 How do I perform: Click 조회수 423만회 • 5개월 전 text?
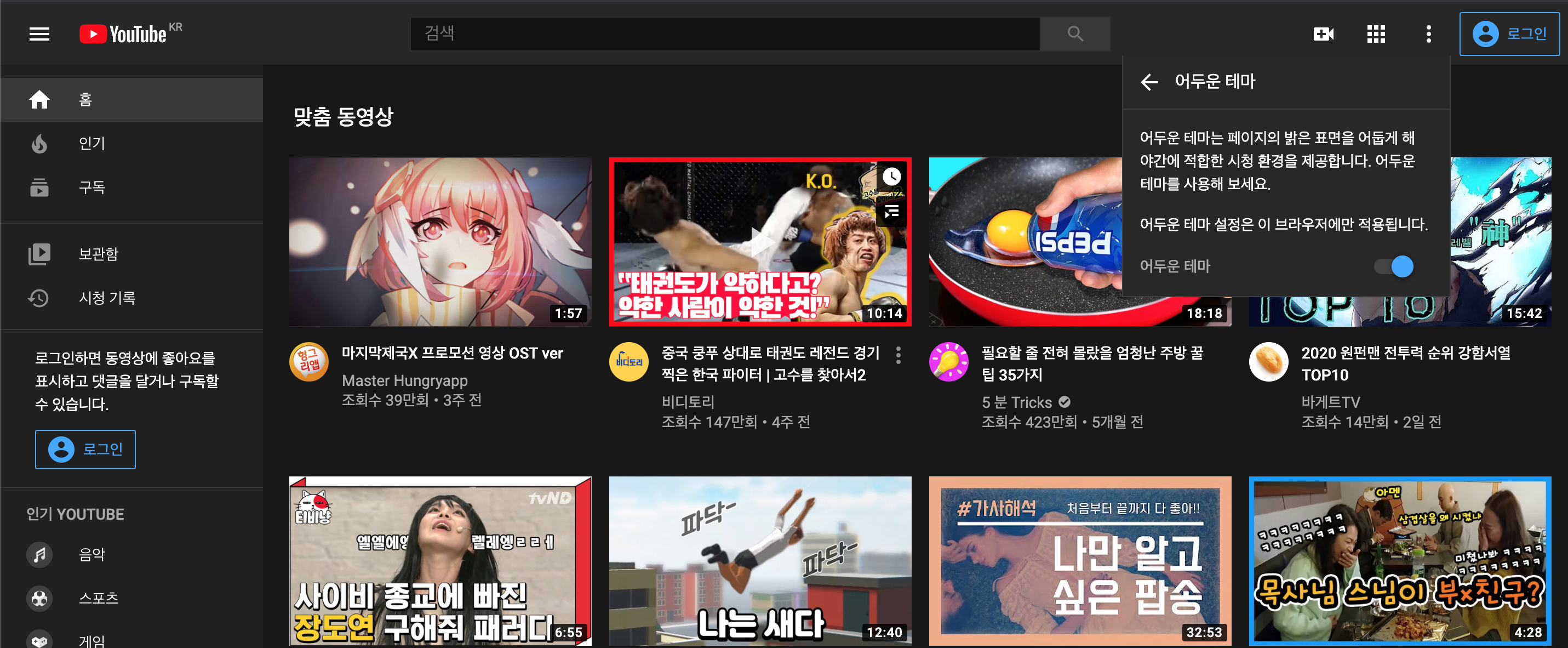tap(1062, 422)
